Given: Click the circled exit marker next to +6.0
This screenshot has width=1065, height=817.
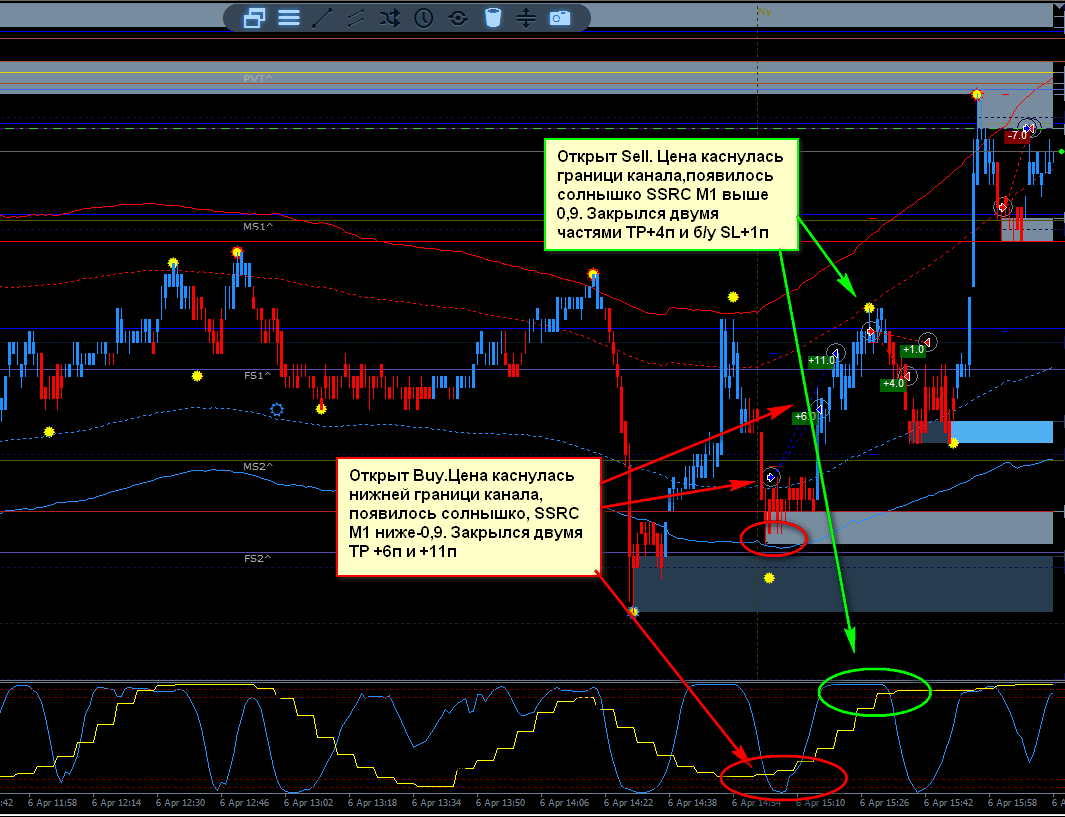Looking at the screenshot, I should [820, 410].
